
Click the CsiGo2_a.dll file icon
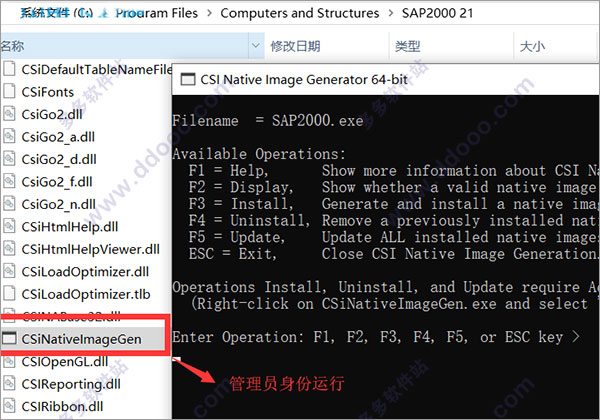9,137
